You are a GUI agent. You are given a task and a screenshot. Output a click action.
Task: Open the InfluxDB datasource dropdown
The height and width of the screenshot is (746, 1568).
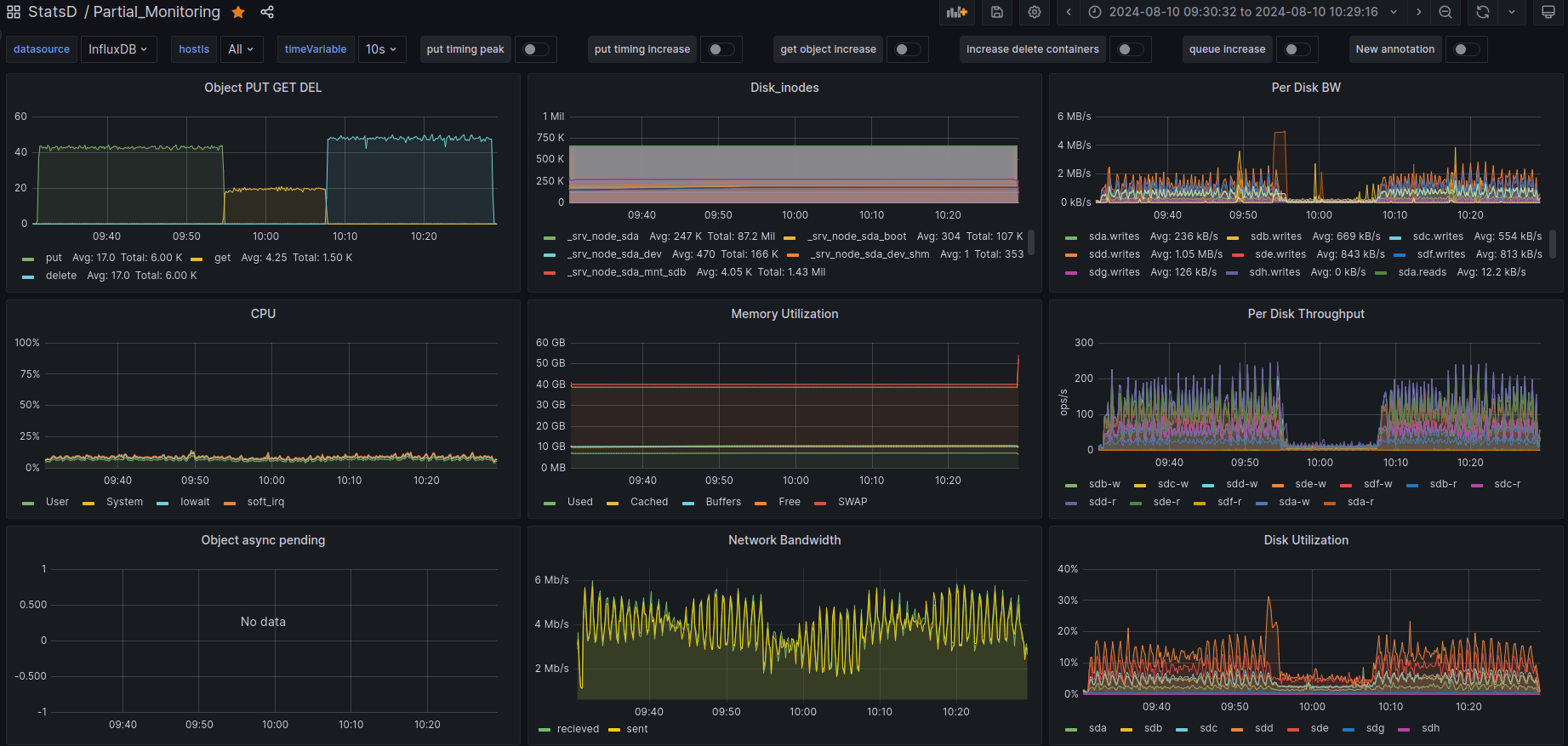click(x=118, y=49)
